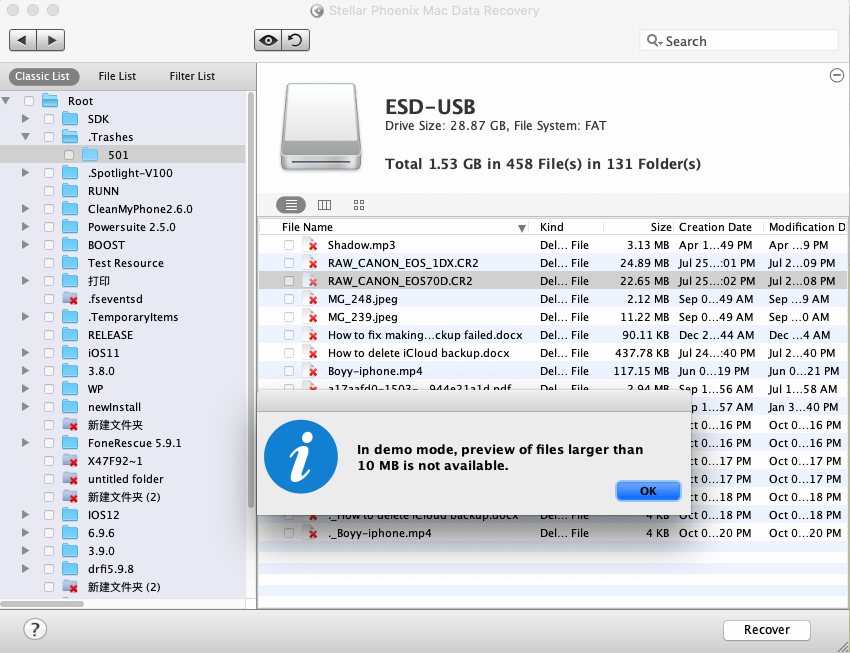Image resolution: width=850 pixels, height=653 pixels.
Task: Expand the Powersuite 2.5.0 folder
Action: pyautogui.click(x=25, y=226)
